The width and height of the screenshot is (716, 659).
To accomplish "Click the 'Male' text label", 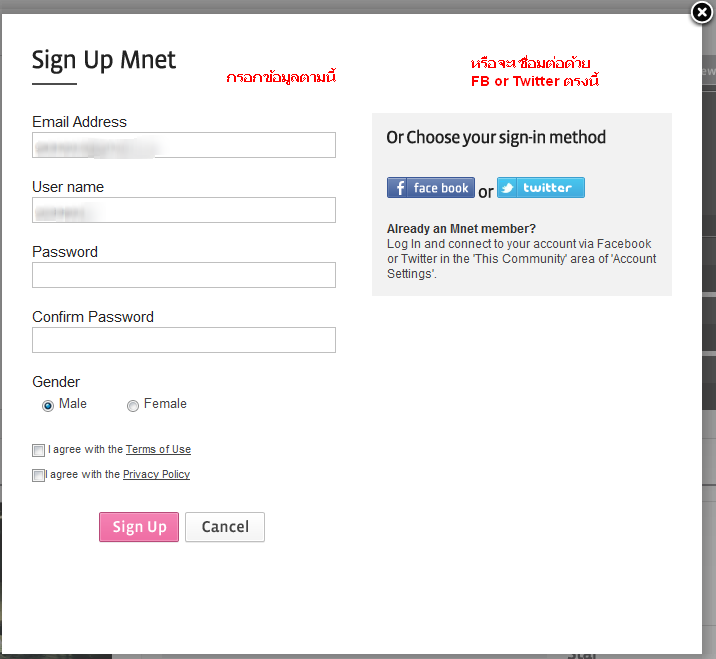I will [73, 404].
